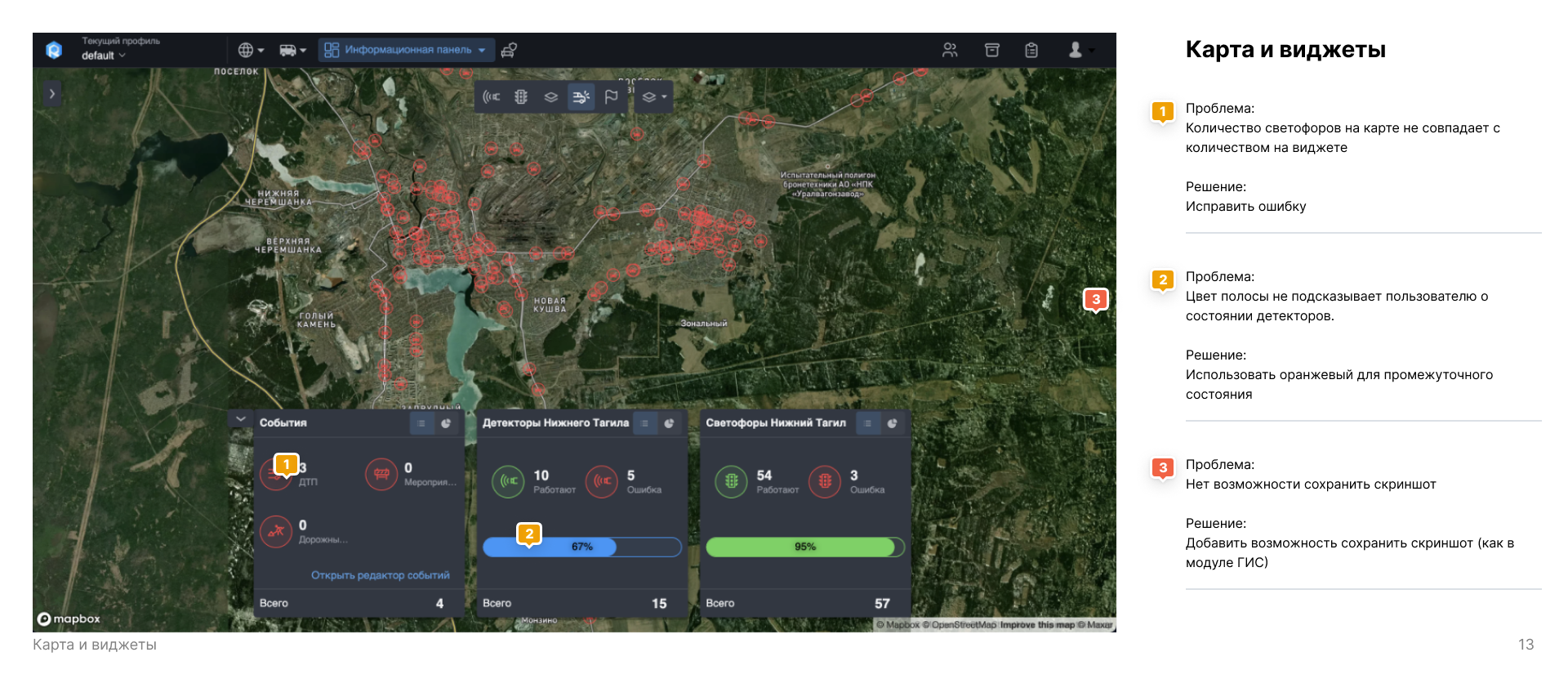
Task: Switch 'События' widget to list view
Action: [421, 423]
